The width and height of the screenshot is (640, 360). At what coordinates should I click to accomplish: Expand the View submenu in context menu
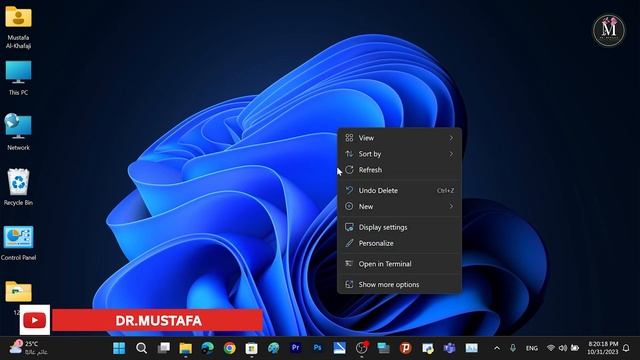click(399, 138)
